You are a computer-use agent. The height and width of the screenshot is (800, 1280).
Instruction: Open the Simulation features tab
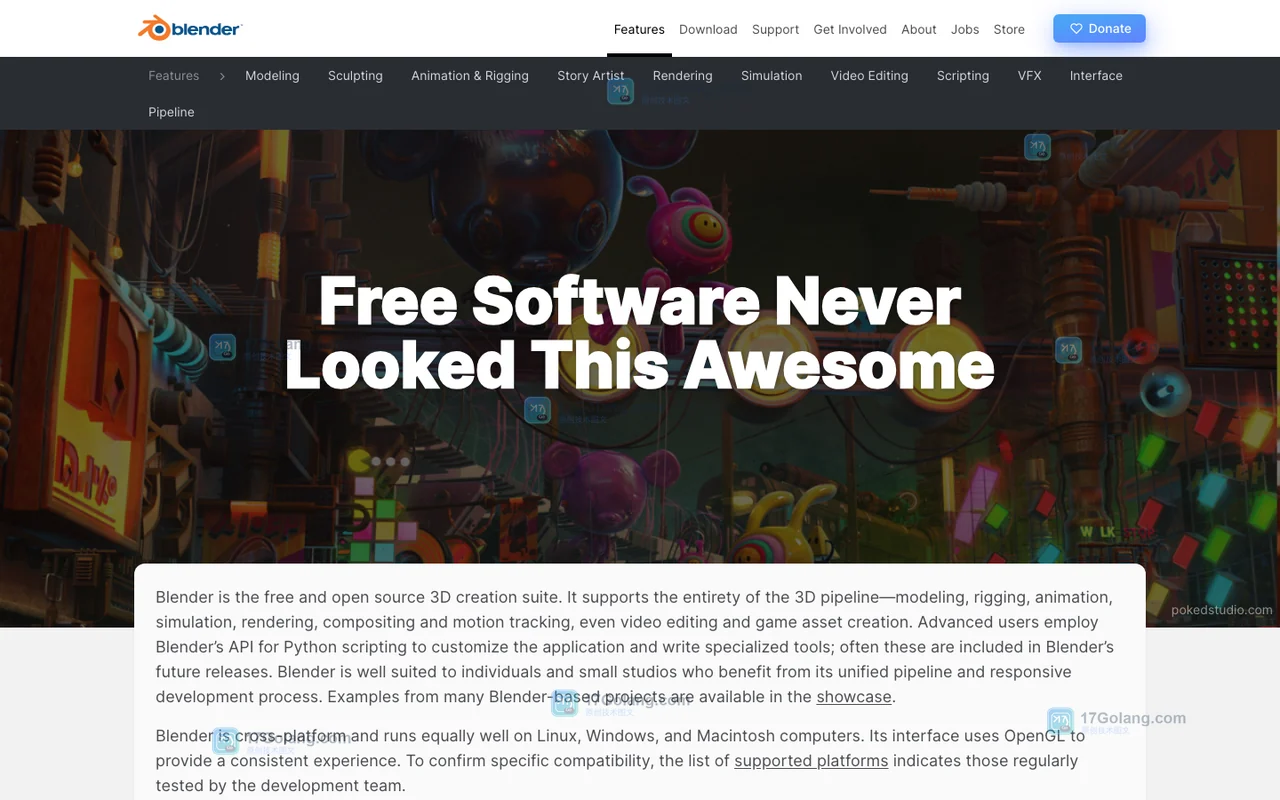click(x=771, y=76)
